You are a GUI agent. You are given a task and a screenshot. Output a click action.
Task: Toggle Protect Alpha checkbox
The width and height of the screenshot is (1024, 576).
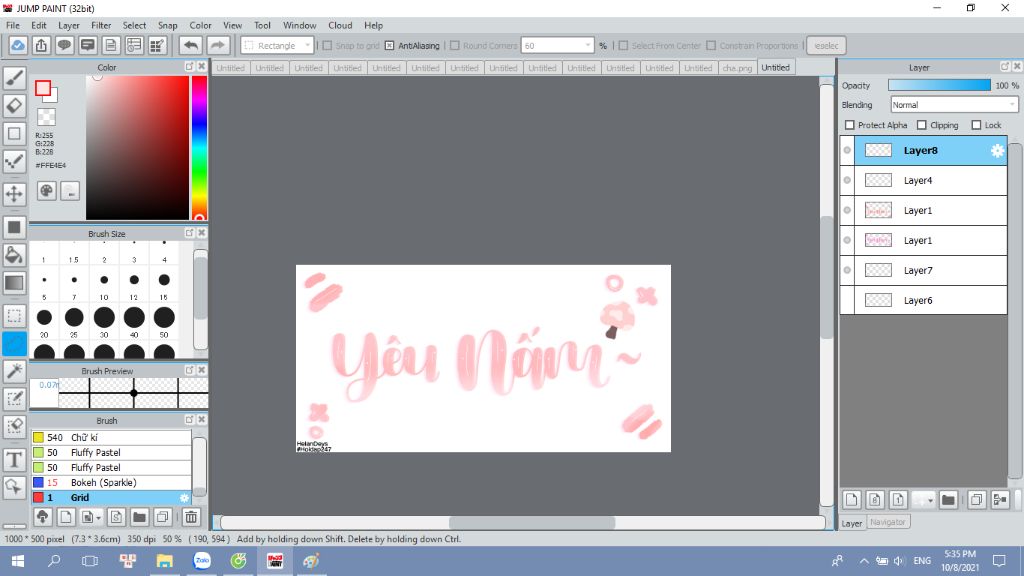click(x=850, y=125)
